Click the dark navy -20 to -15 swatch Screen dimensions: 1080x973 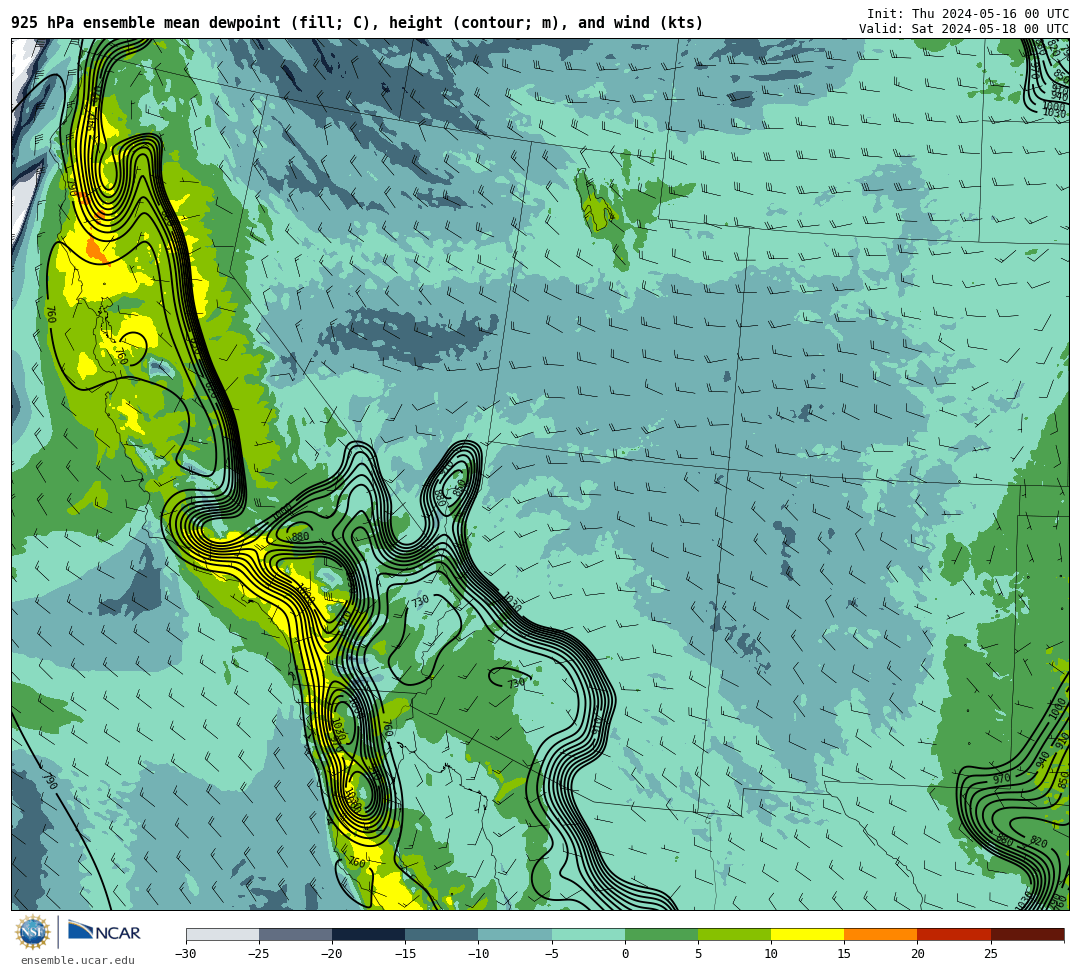[368, 934]
